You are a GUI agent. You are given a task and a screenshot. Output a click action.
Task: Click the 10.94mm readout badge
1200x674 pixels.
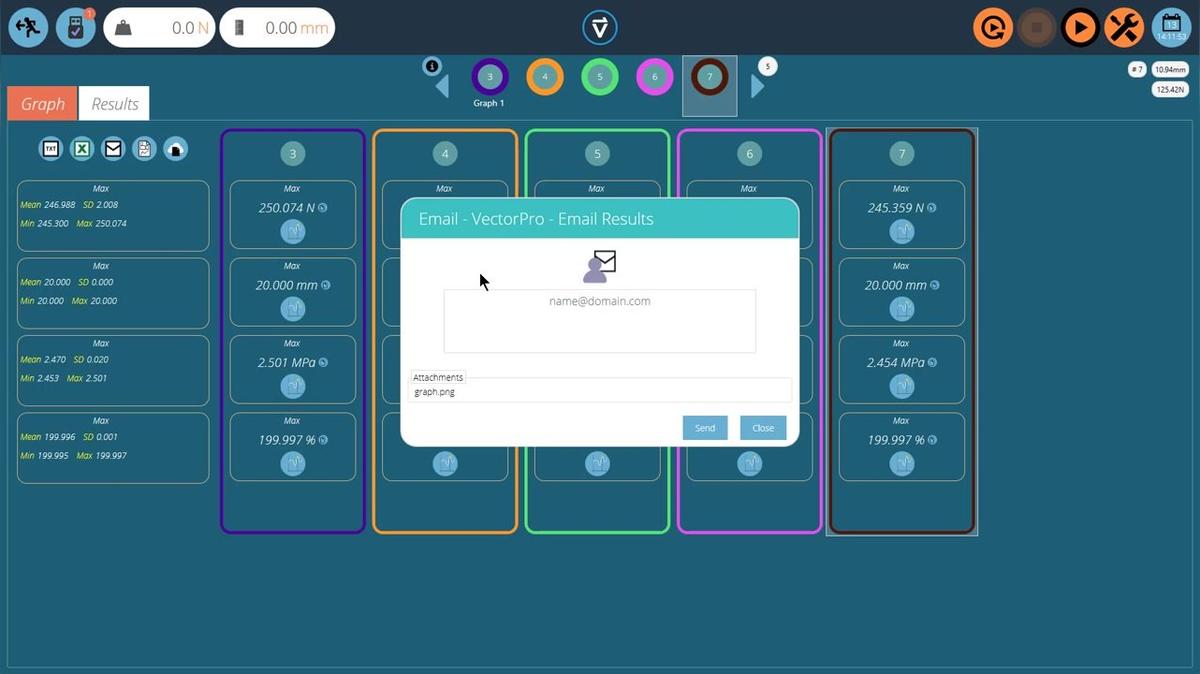click(1170, 69)
